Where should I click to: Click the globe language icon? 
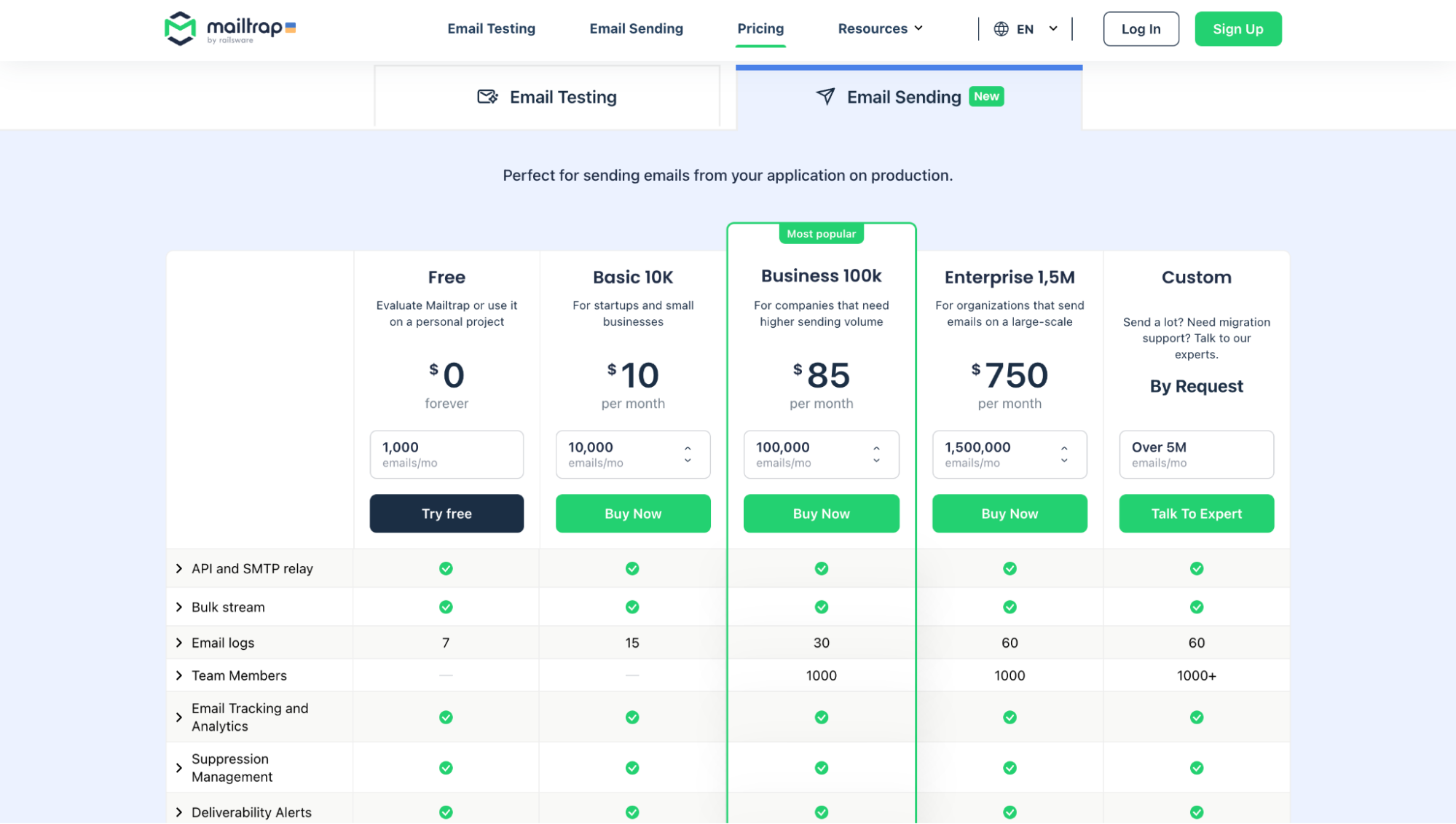click(x=1002, y=29)
